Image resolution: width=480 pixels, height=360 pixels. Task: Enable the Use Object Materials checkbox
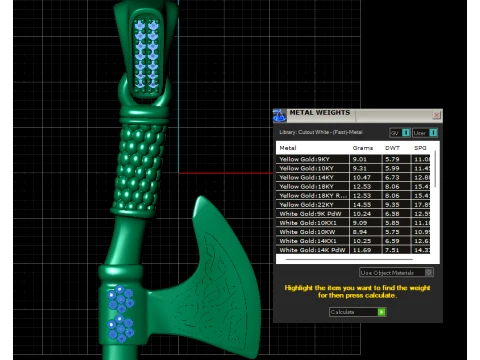[x=429, y=272]
